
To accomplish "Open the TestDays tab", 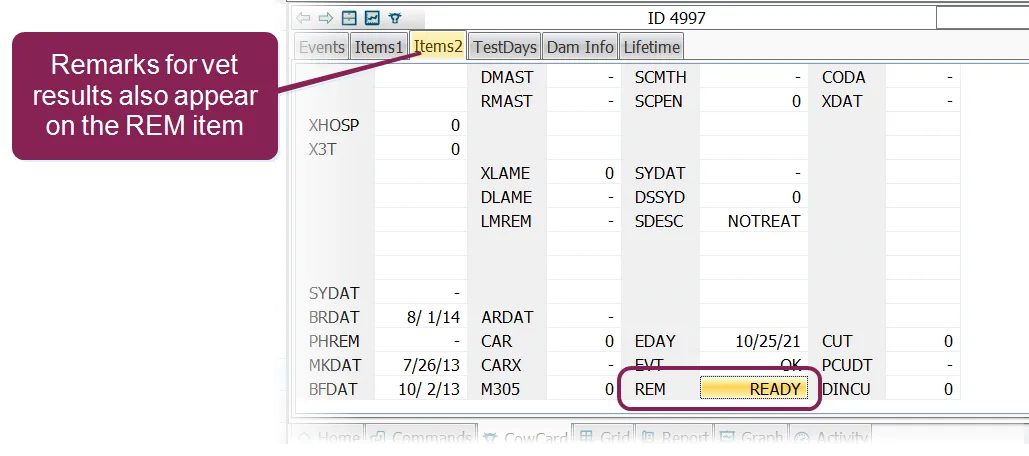I will click(505, 47).
